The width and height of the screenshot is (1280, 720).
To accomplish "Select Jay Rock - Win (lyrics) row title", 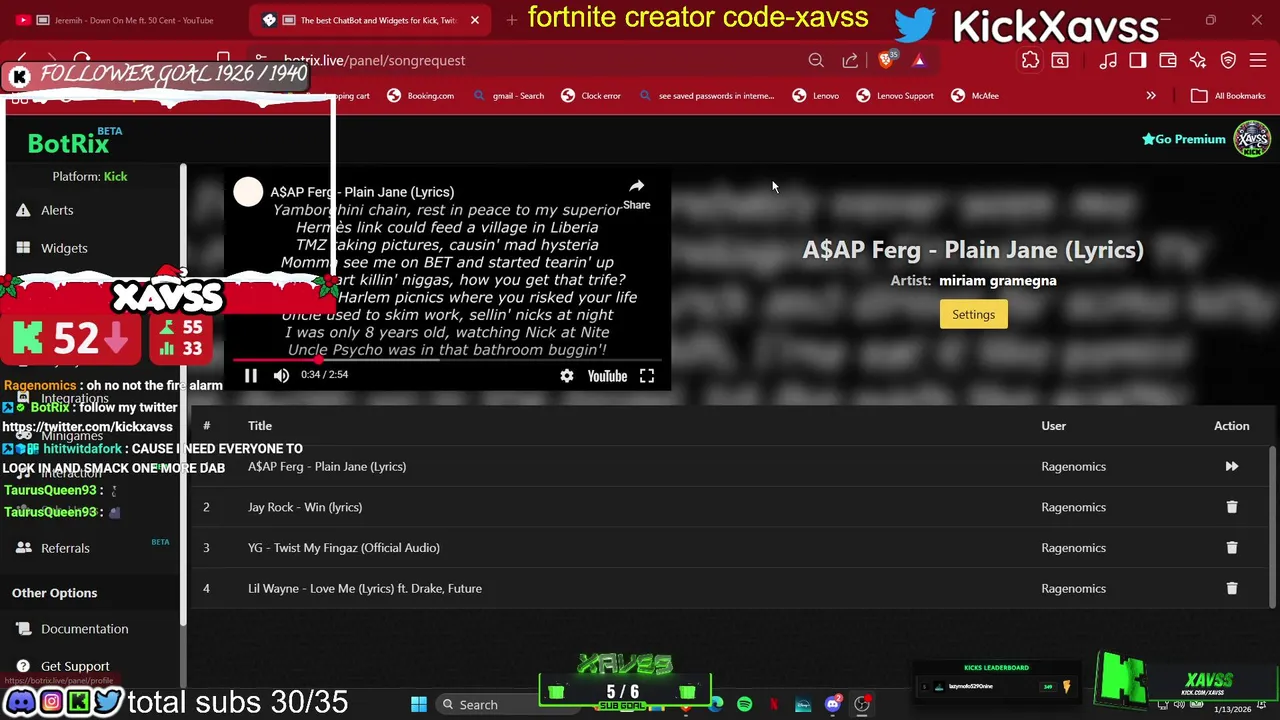I will (305, 507).
